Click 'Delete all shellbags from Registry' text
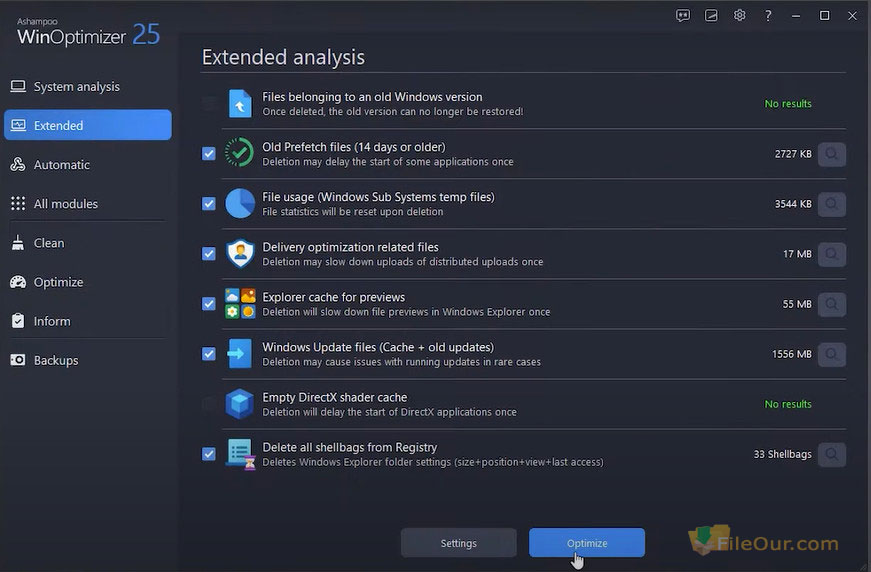This screenshot has height=572, width=871. click(349, 447)
